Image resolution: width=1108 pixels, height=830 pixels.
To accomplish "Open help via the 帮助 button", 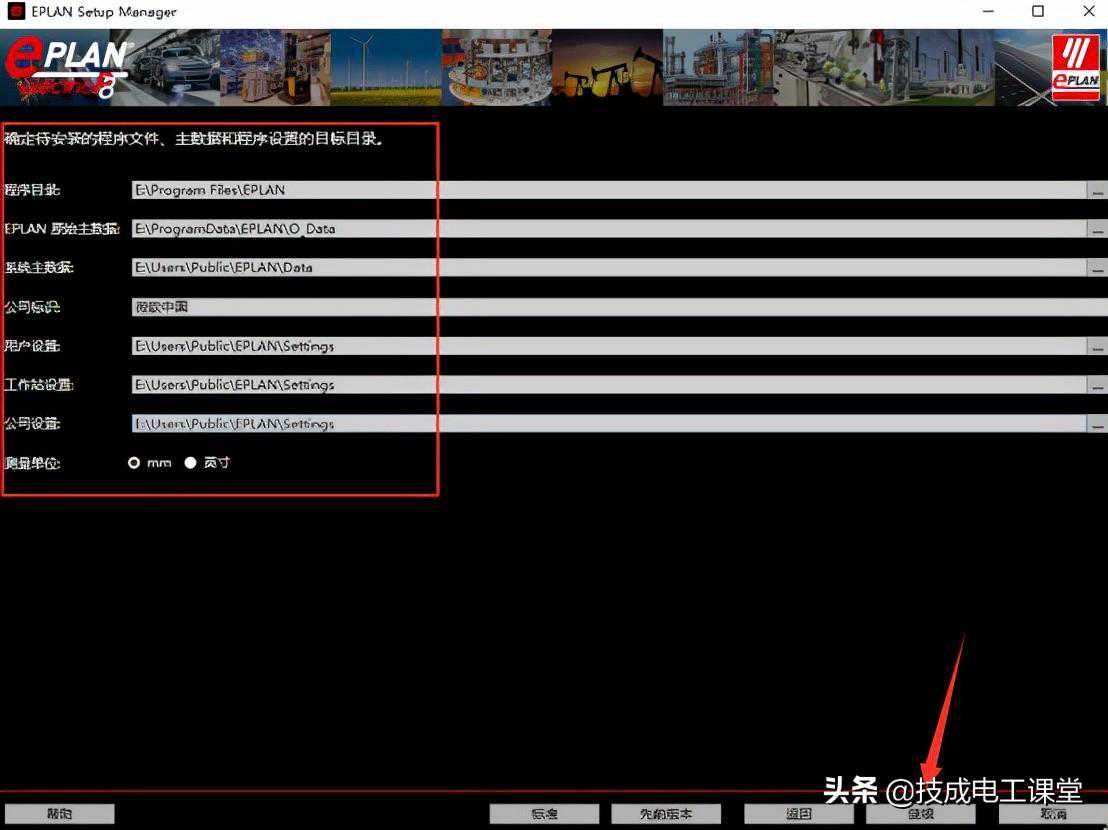I will click(x=60, y=814).
